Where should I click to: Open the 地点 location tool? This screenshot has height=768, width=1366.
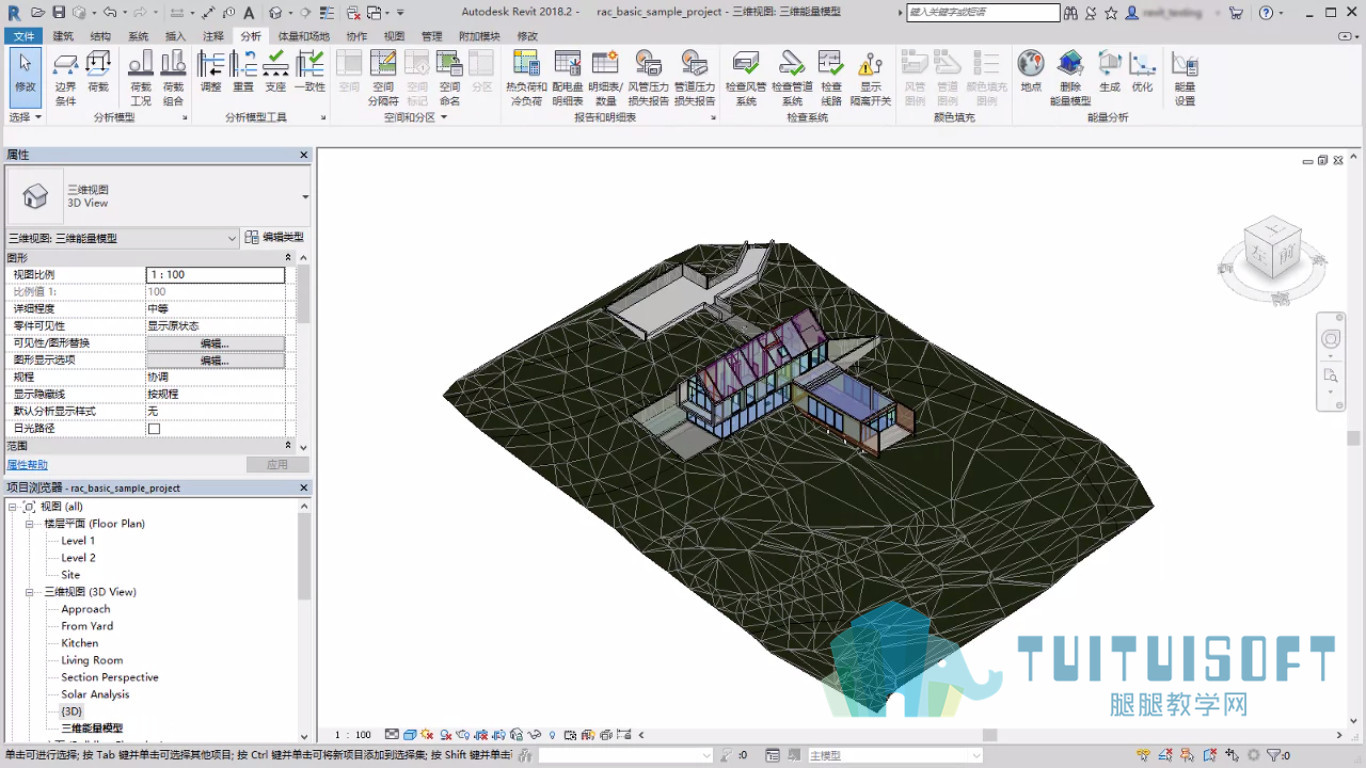(x=1031, y=72)
